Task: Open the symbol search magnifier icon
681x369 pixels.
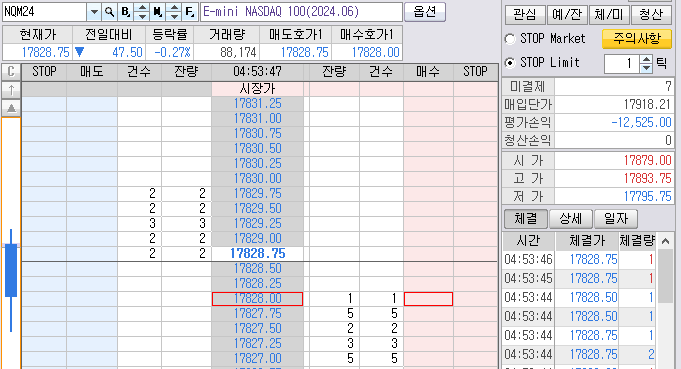Action: click(x=110, y=12)
